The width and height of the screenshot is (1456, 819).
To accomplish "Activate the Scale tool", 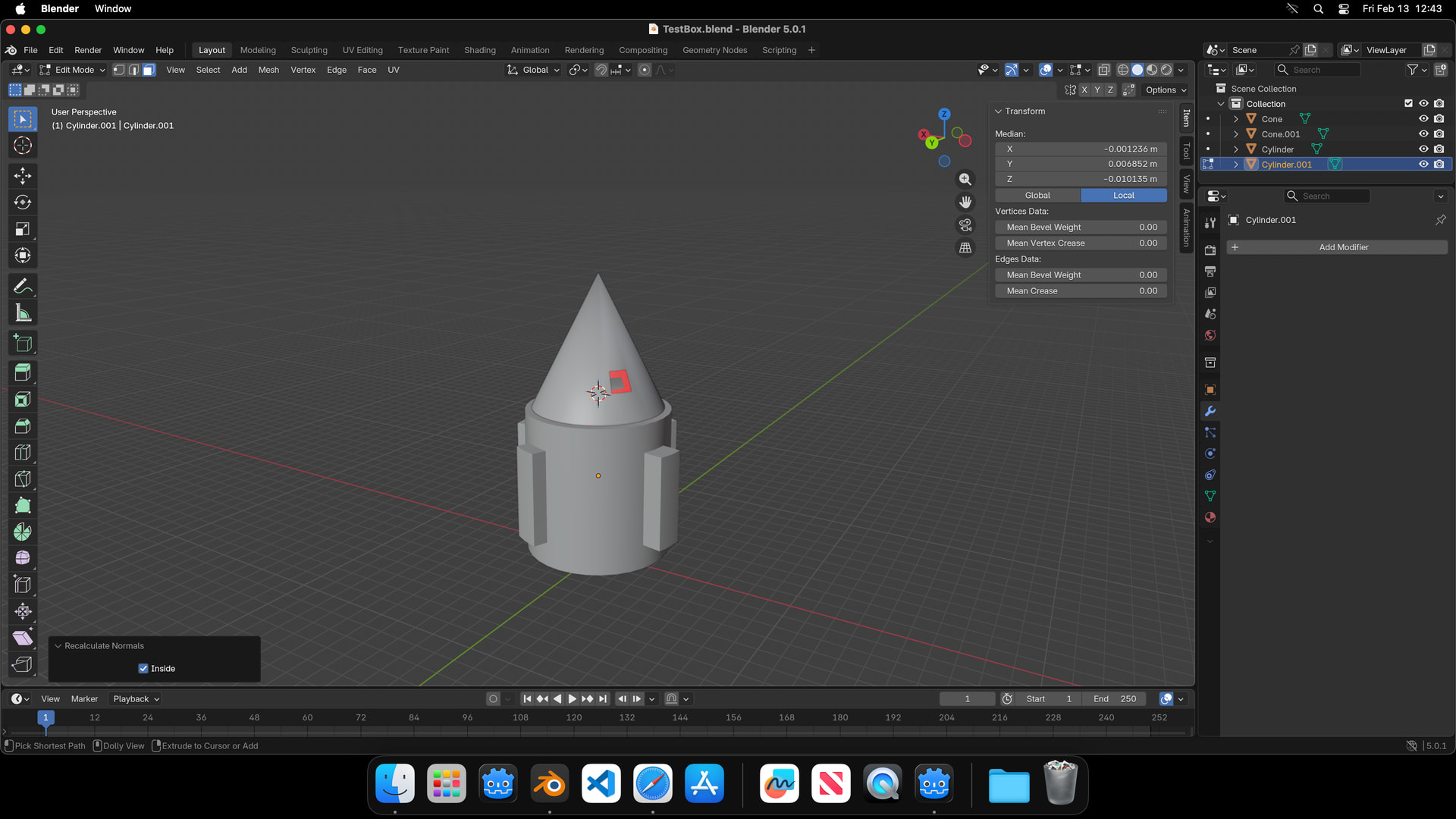I will pos(23,229).
